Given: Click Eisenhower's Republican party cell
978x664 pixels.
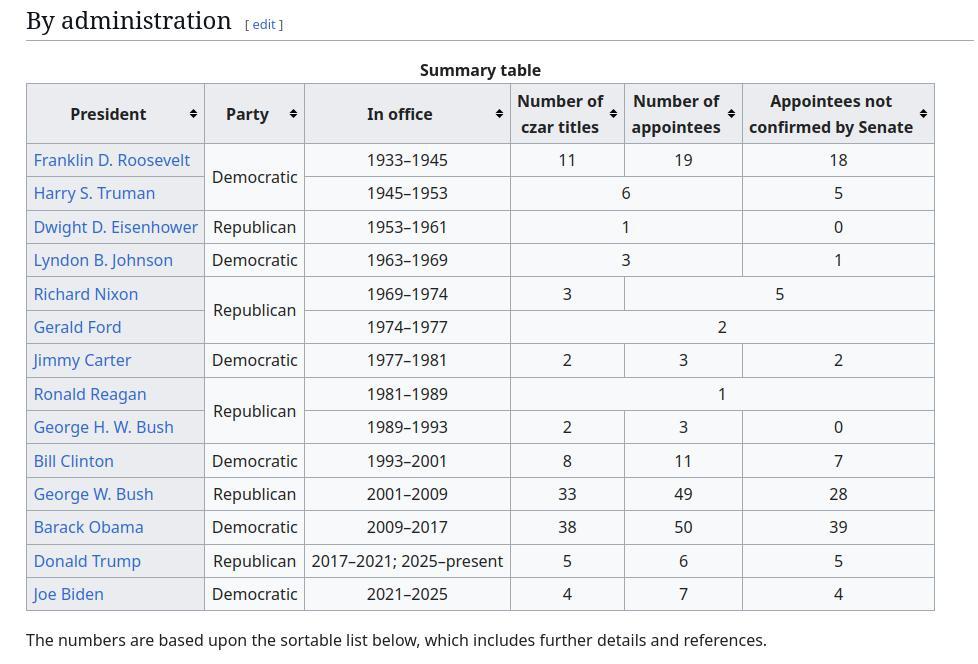Looking at the screenshot, I should pyautogui.click(x=254, y=227).
